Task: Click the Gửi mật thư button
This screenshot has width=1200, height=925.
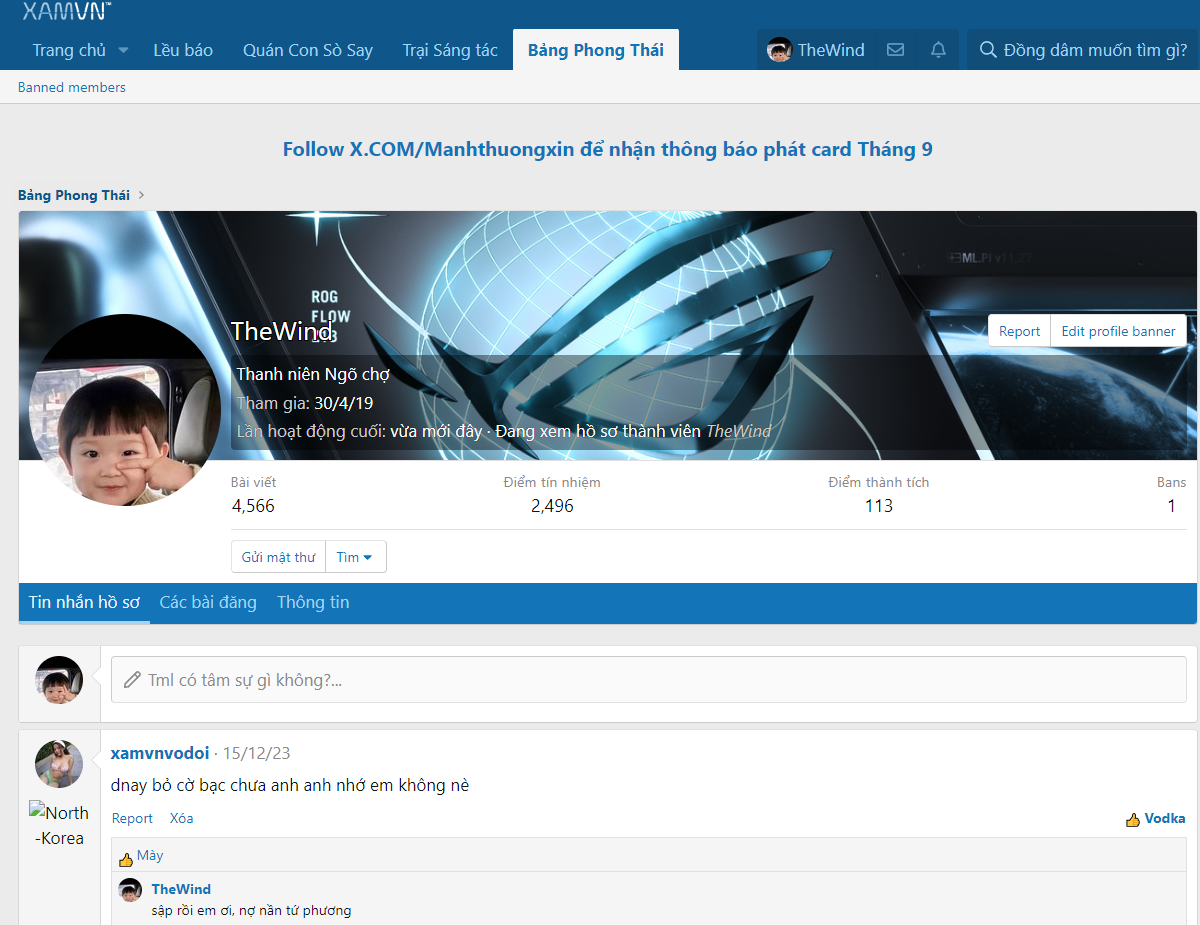Action: tap(278, 557)
